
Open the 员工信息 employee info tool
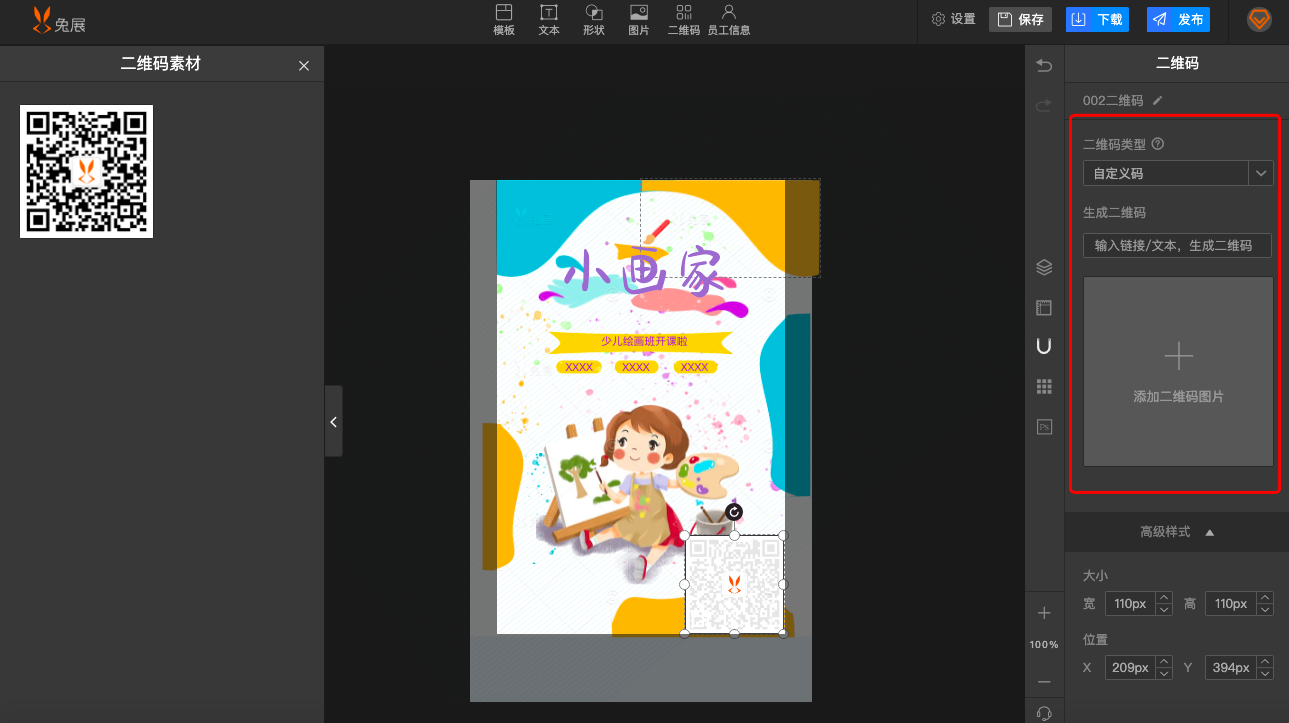tap(729, 20)
